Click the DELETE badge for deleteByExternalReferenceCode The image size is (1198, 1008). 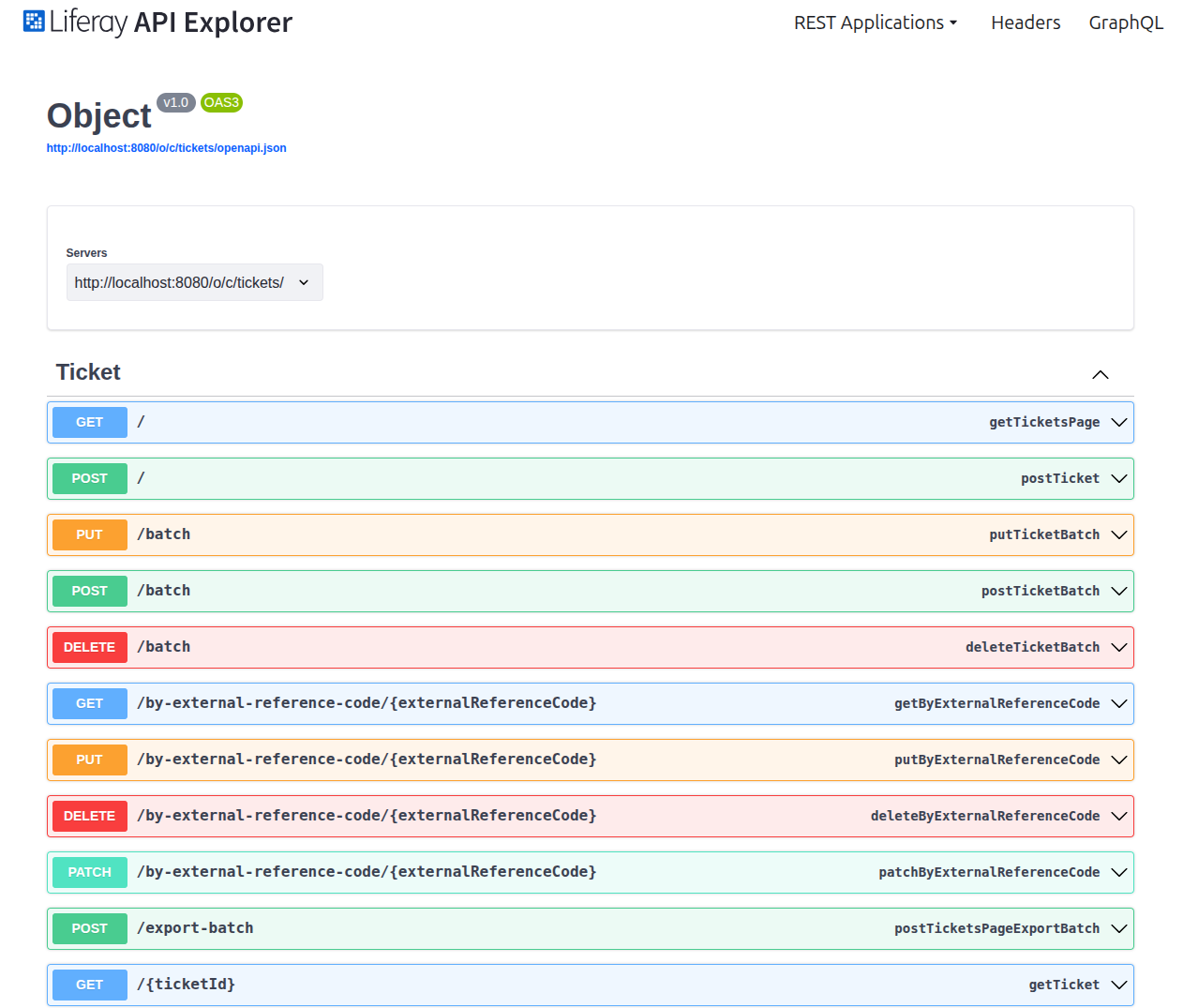point(90,816)
